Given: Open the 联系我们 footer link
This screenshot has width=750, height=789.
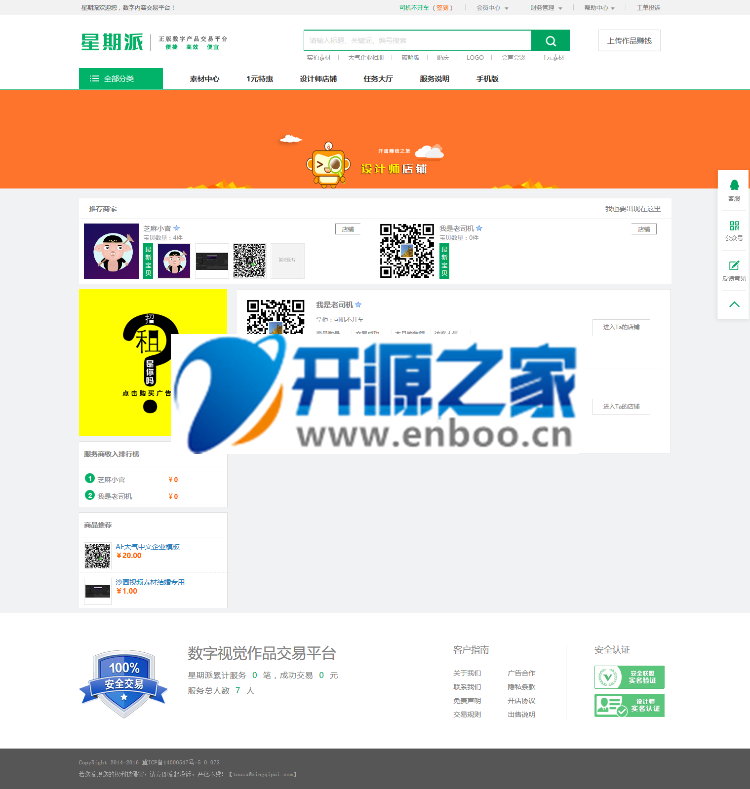Looking at the screenshot, I should coord(467,687).
